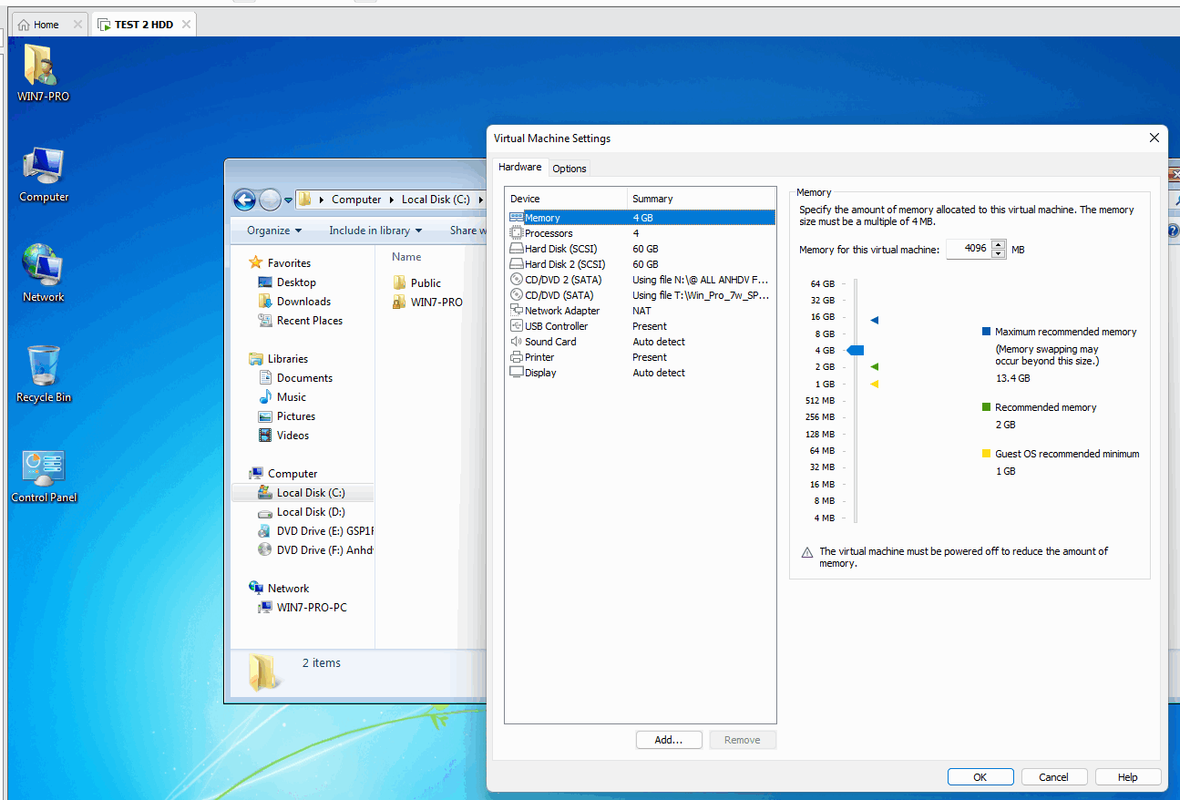Close the Virtual Machine Settings dialog
The width and height of the screenshot is (1180, 800).
click(x=1154, y=138)
